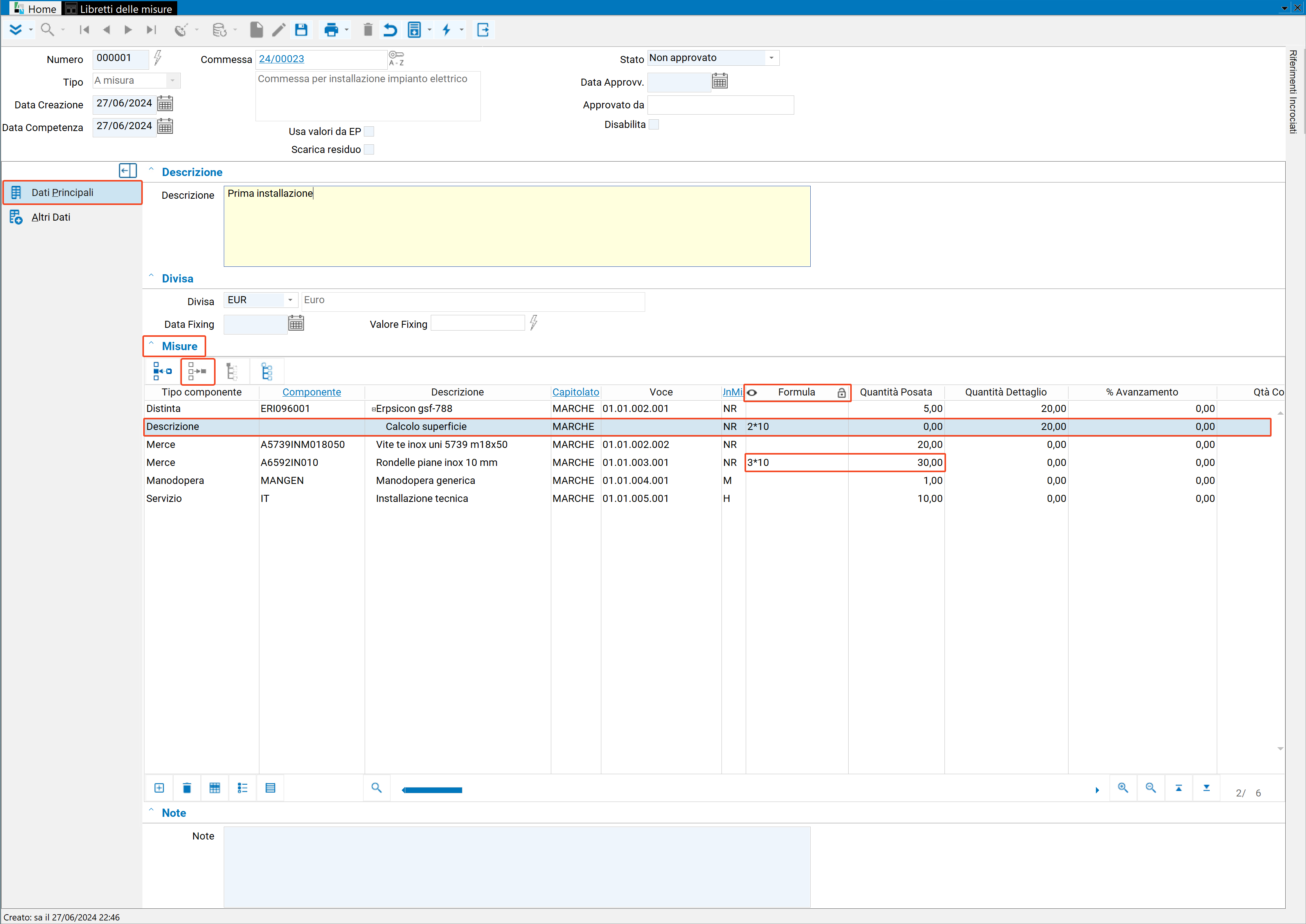Click the magnifier search icon in top toolbar
The width and height of the screenshot is (1306, 924).
48,30
